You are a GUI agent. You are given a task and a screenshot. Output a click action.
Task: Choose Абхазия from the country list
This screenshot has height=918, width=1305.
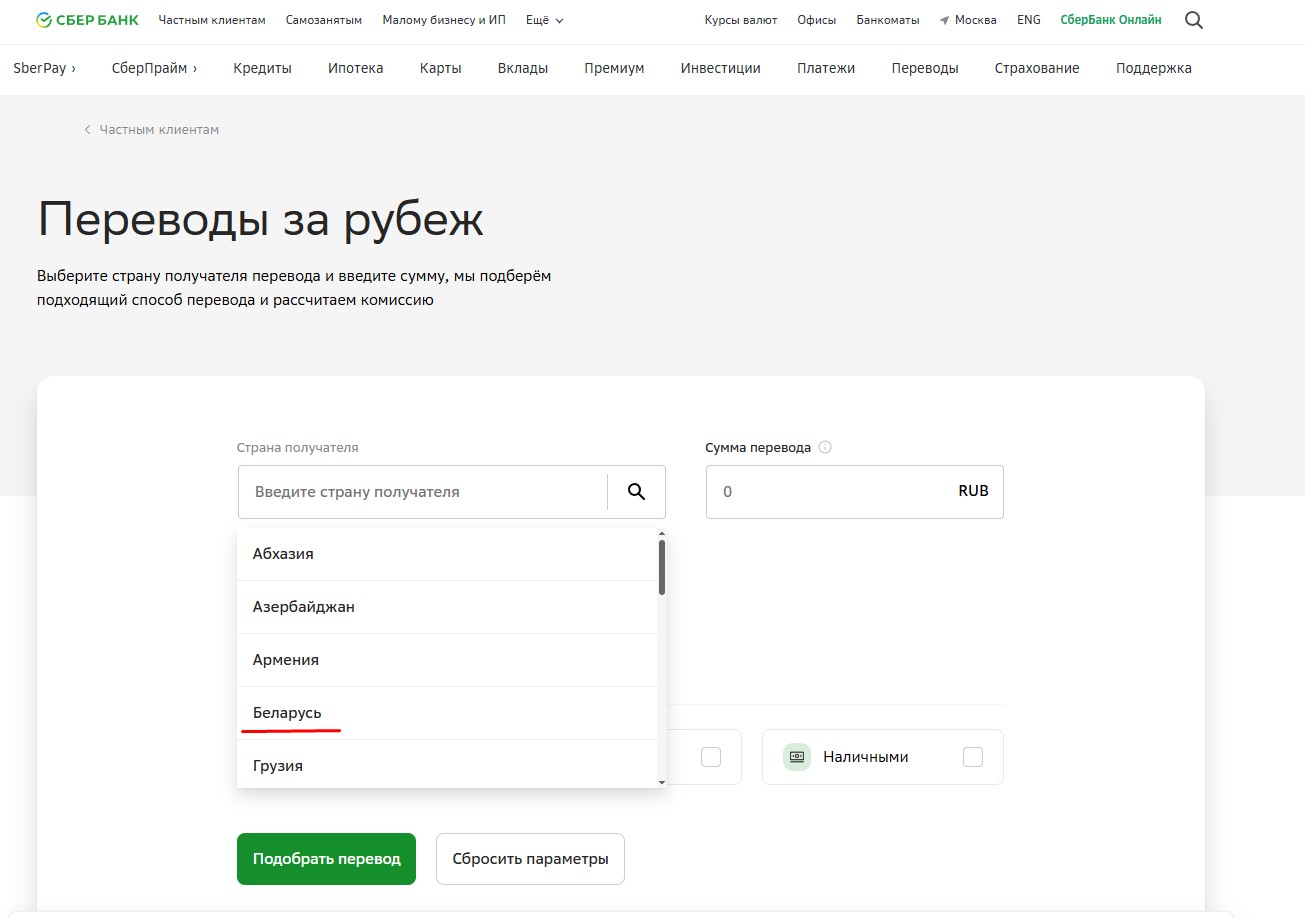pyautogui.click(x=447, y=554)
